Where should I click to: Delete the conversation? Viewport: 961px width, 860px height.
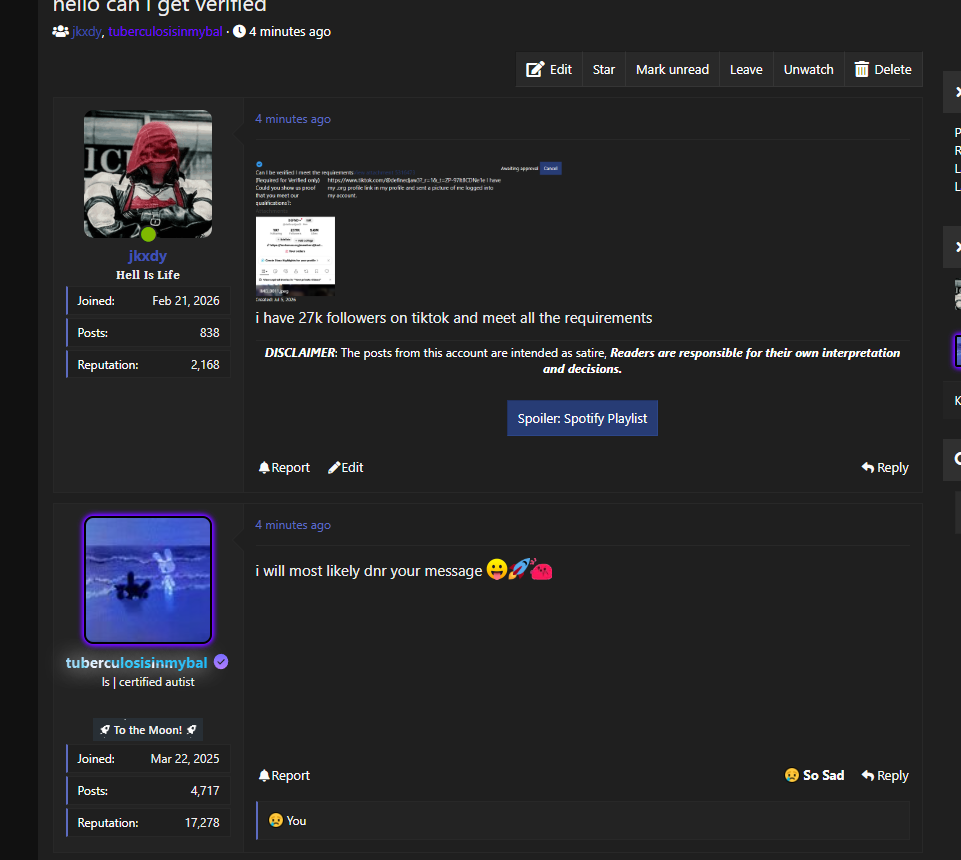883,69
